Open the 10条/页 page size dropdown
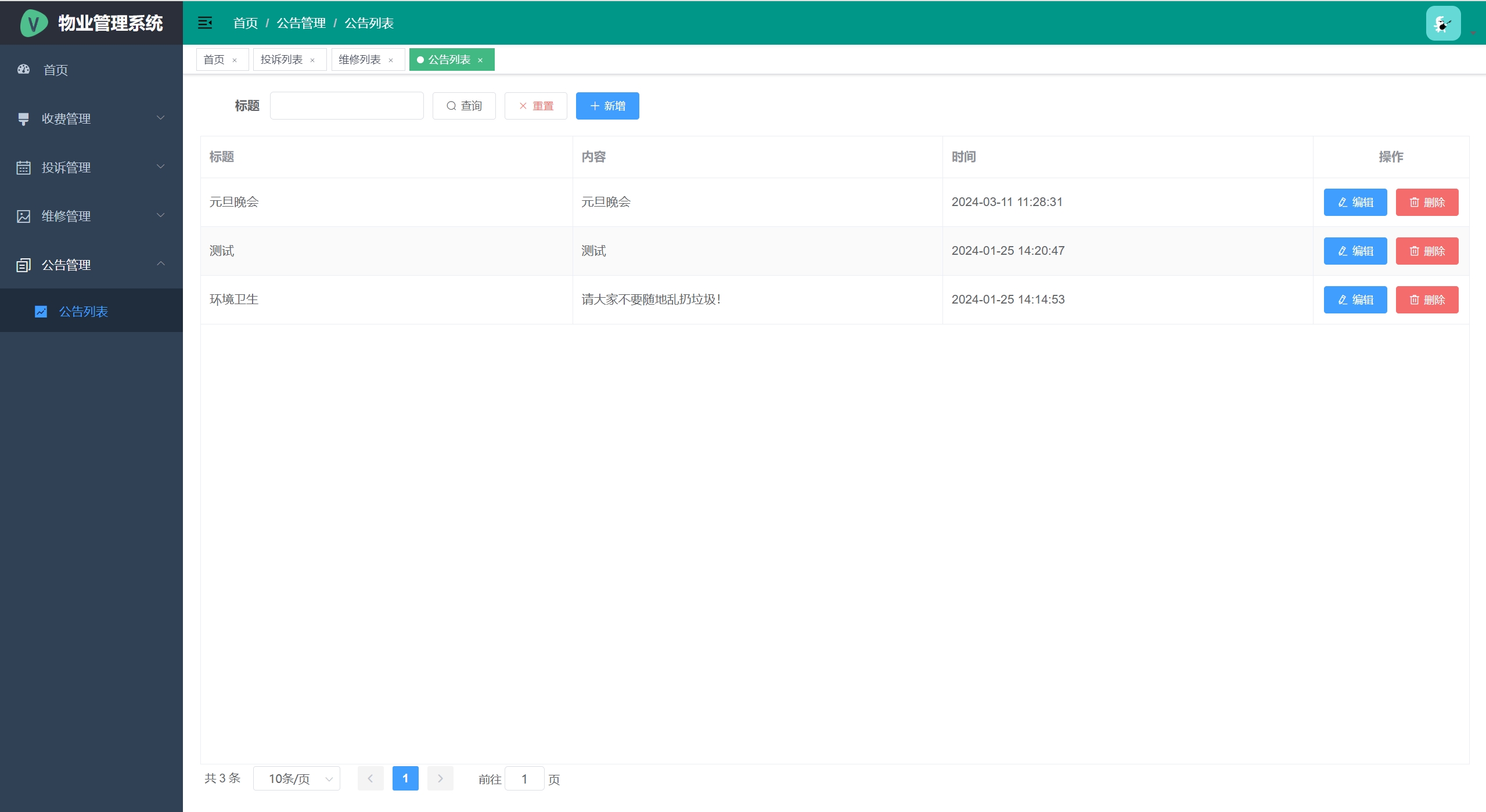Viewport: 1486px width, 812px height. point(296,778)
